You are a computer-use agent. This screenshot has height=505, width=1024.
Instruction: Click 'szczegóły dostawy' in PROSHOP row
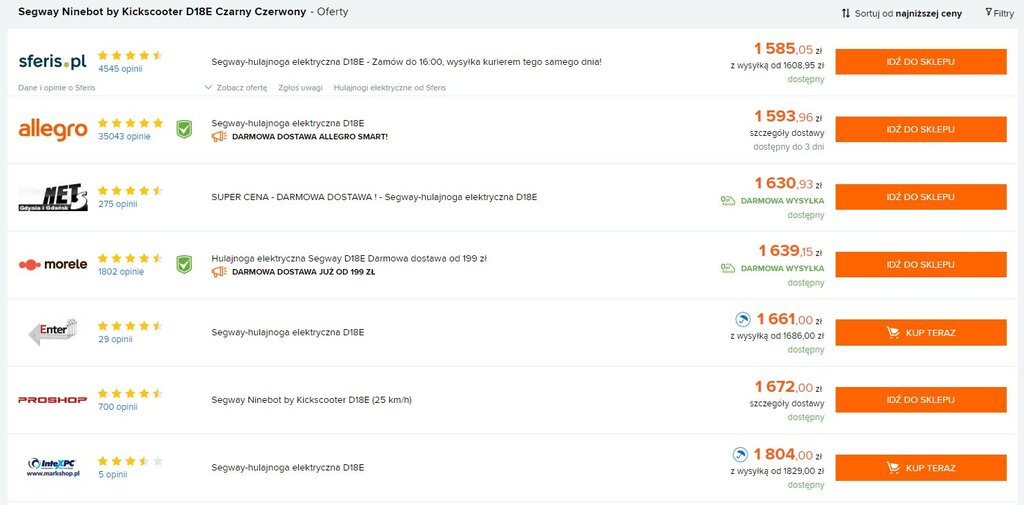[x=787, y=404]
